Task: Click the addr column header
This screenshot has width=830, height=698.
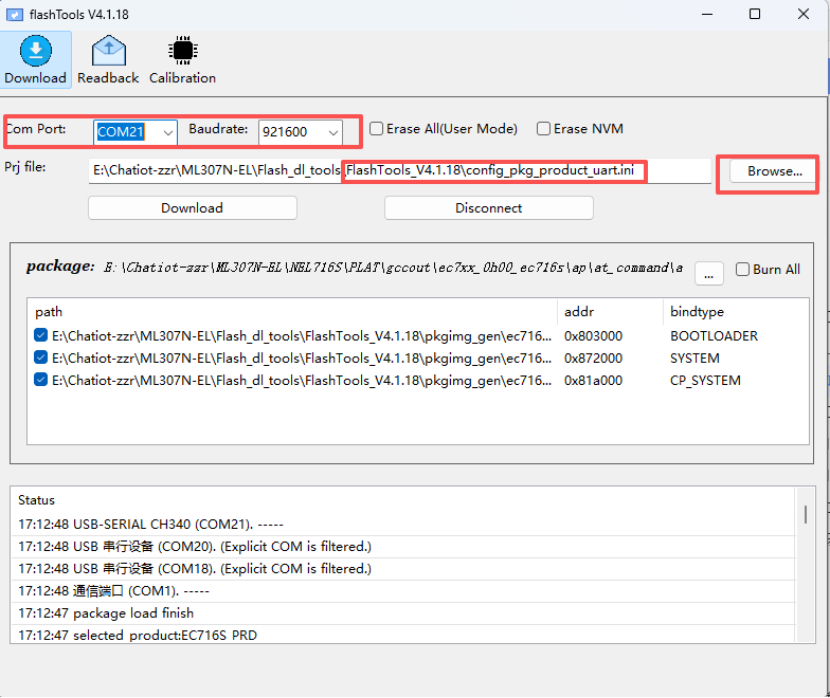Action: pyautogui.click(x=610, y=312)
